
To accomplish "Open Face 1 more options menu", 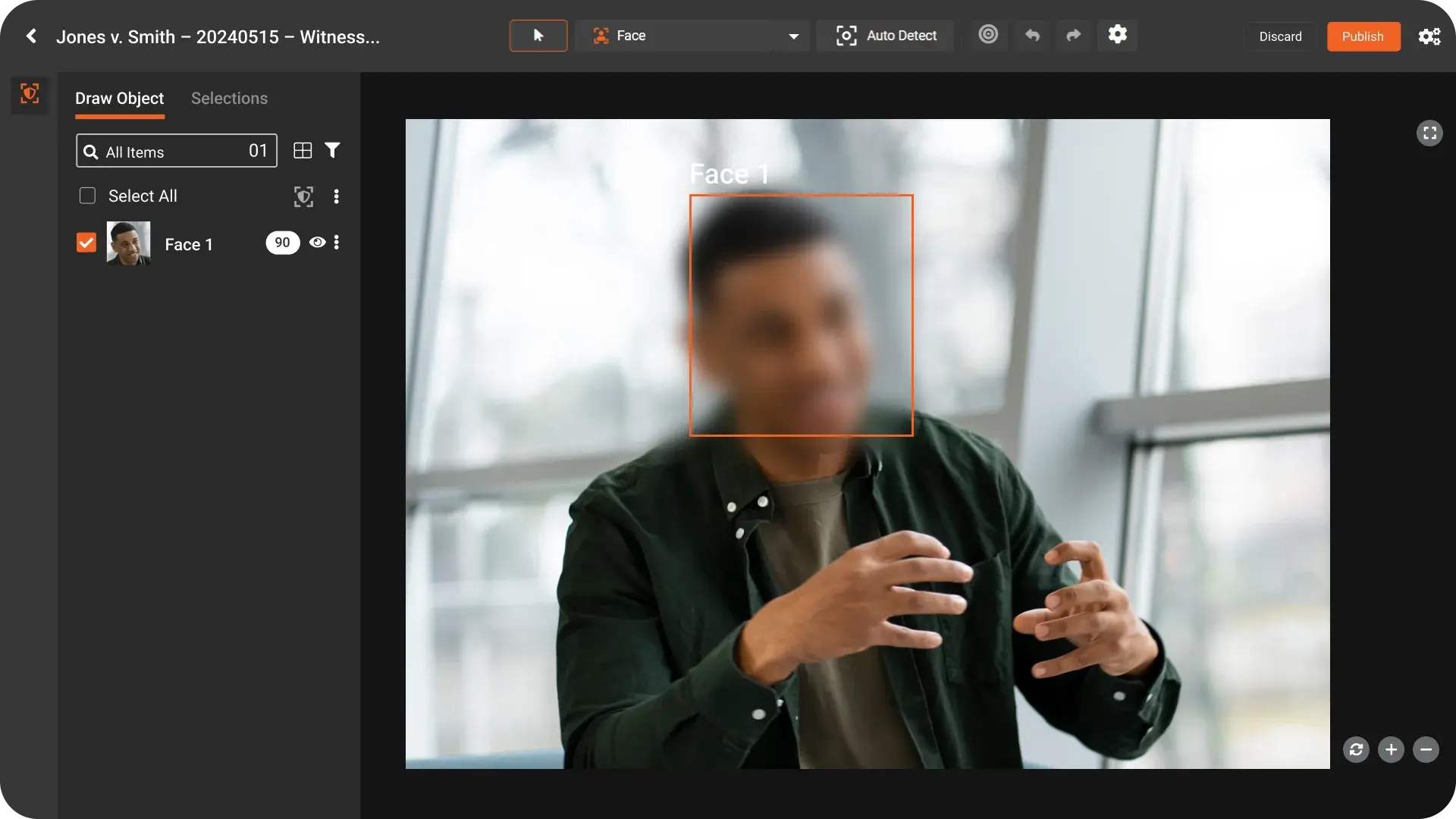I will tap(337, 243).
